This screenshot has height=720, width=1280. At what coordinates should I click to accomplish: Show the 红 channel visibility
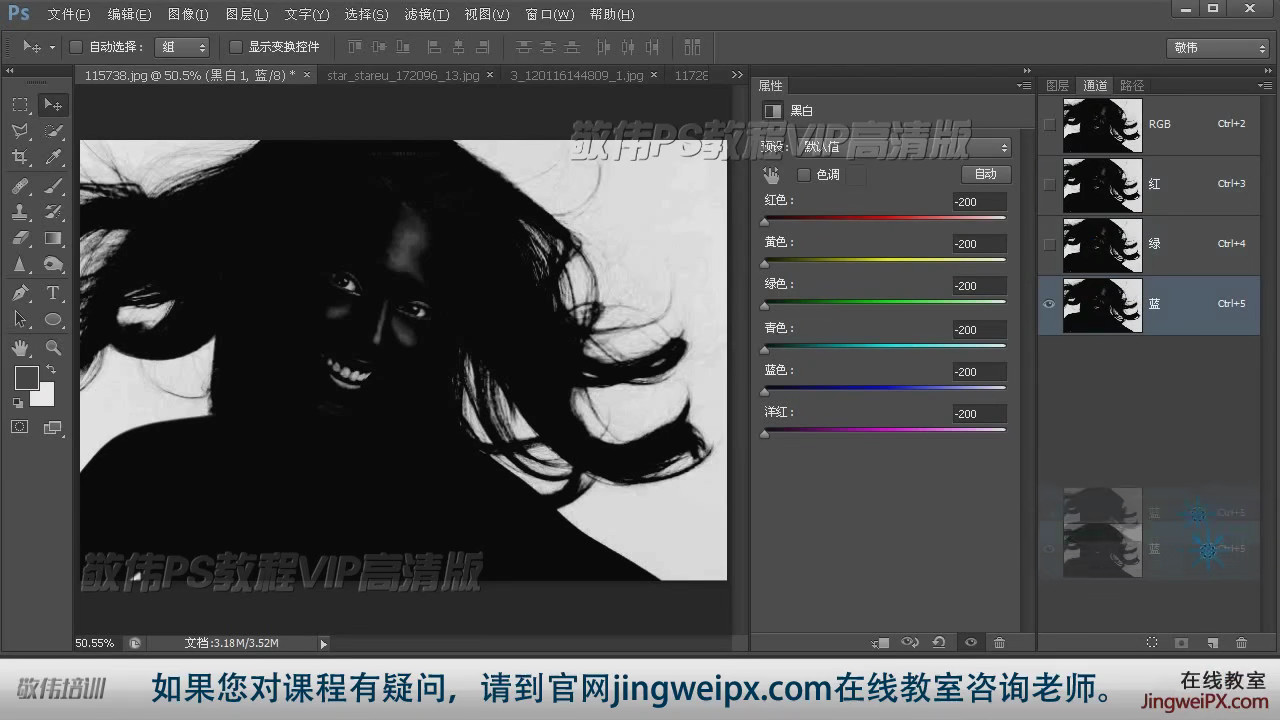point(1049,184)
